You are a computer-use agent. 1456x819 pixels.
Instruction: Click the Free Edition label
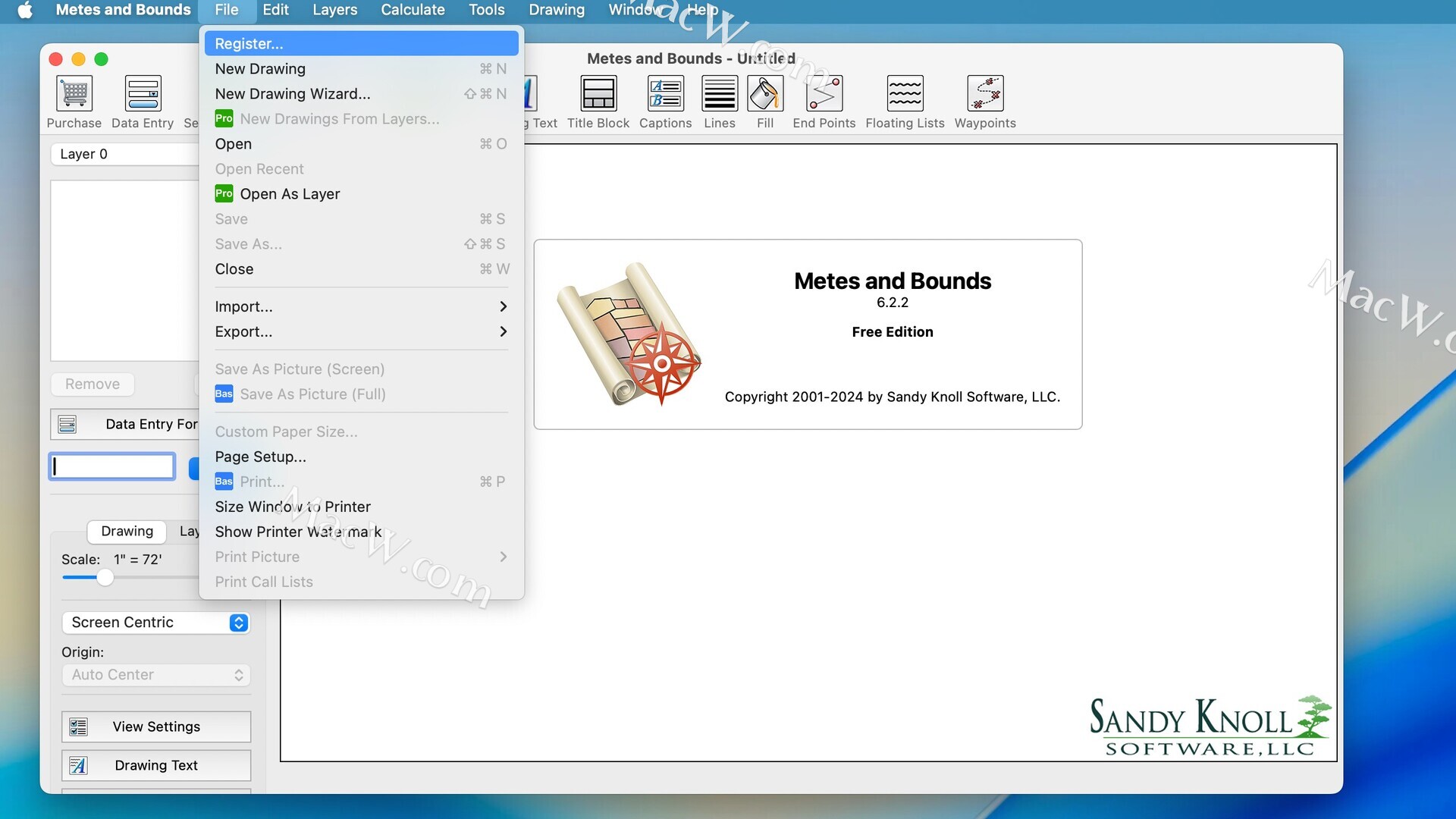coord(892,331)
